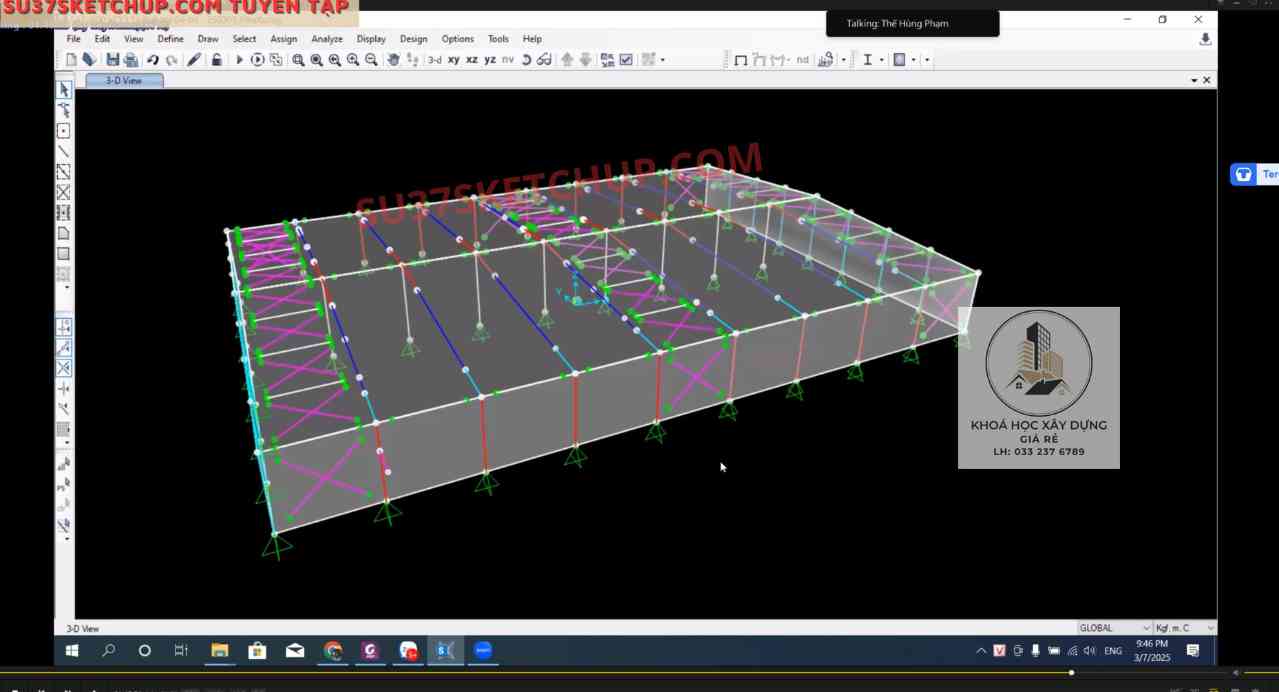Switch to the xz plane view
1279x692 pixels.
pyautogui.click(x=472, y=60)
